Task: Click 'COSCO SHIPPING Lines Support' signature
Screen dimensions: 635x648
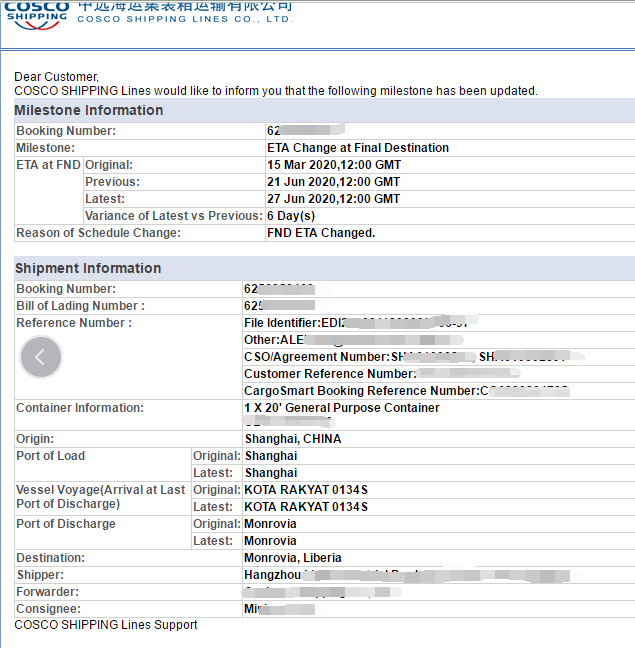Action: pyautogui.click(x=106, y=625)
